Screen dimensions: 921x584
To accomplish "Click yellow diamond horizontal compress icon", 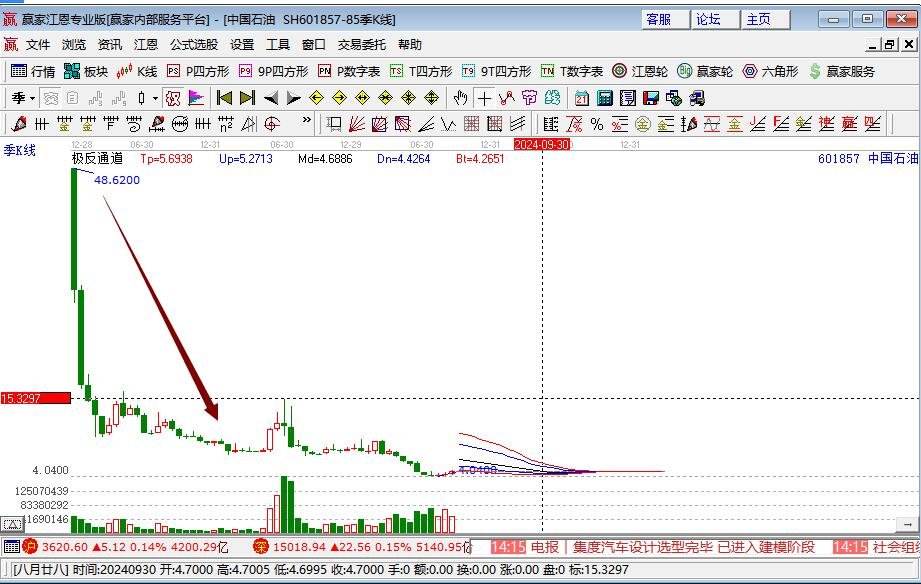I will 385,98.
